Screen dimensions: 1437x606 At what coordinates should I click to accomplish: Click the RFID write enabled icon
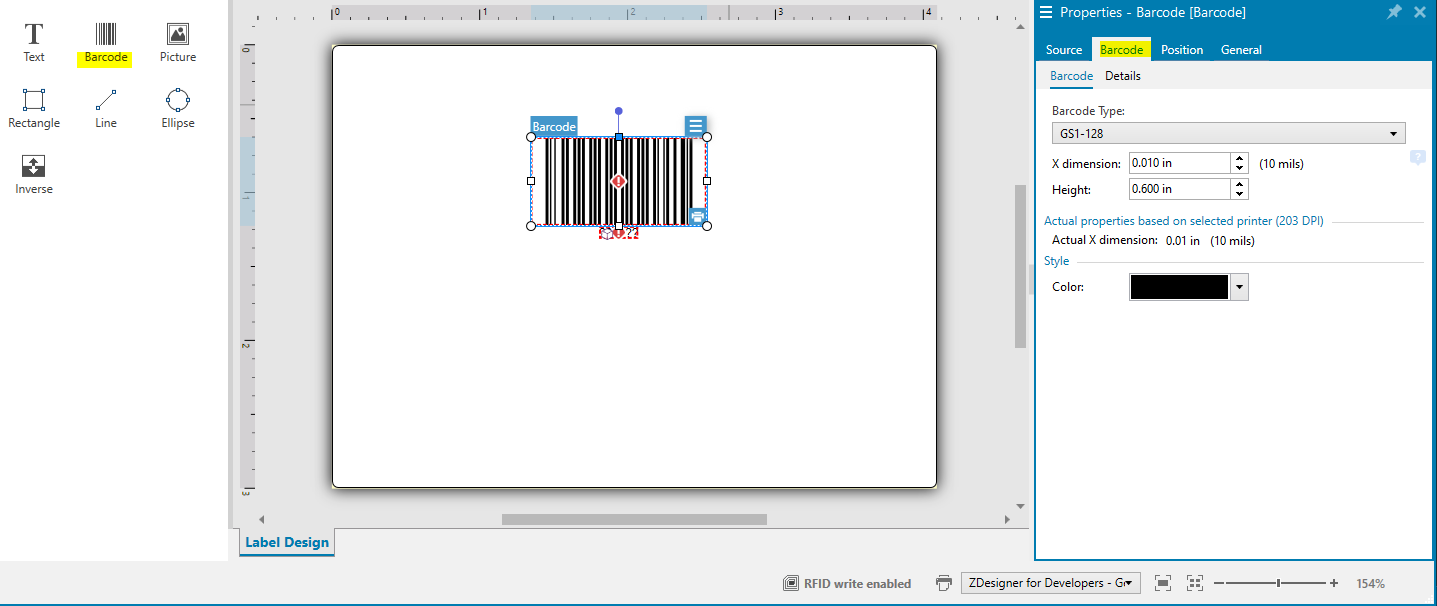pos(790,583)
